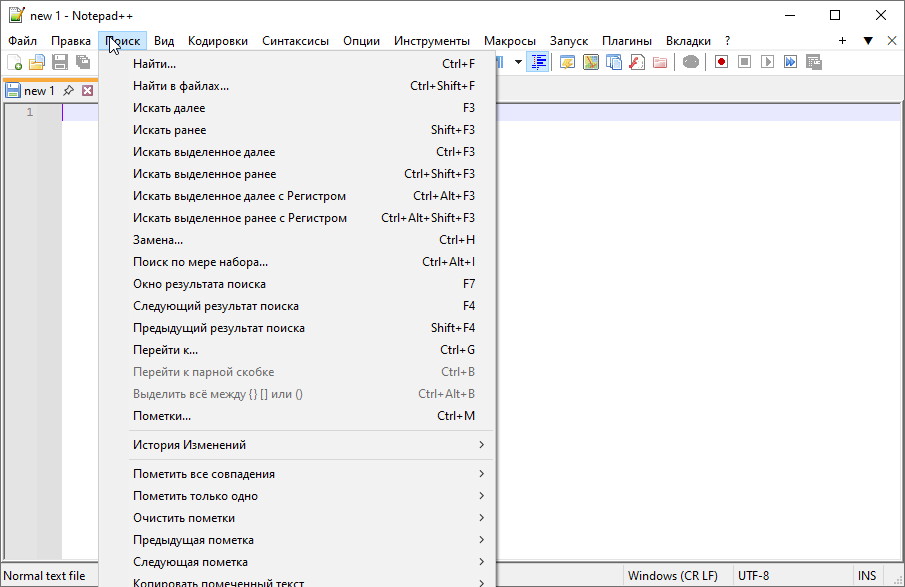This screenshot has width=905, height=587.
Task: Open the tab list black triangle dropdown
Action: pyautogui.click(x=867, y=40)
